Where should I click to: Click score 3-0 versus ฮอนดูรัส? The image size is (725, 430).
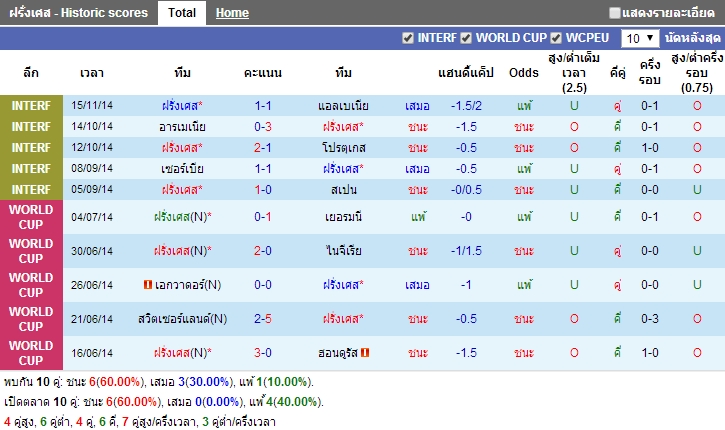tap(263, 353)
